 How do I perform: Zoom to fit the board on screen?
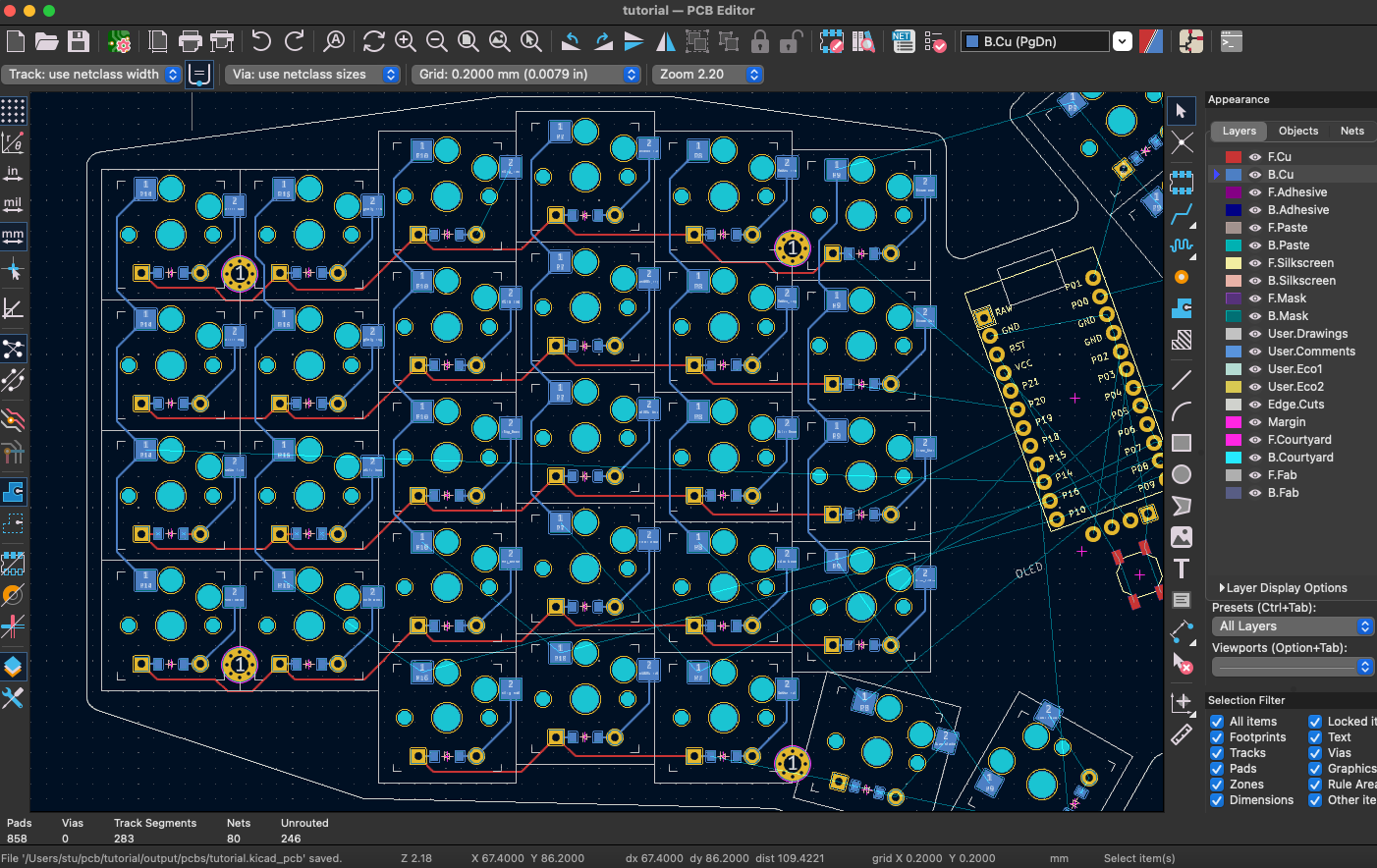(468, 41)
